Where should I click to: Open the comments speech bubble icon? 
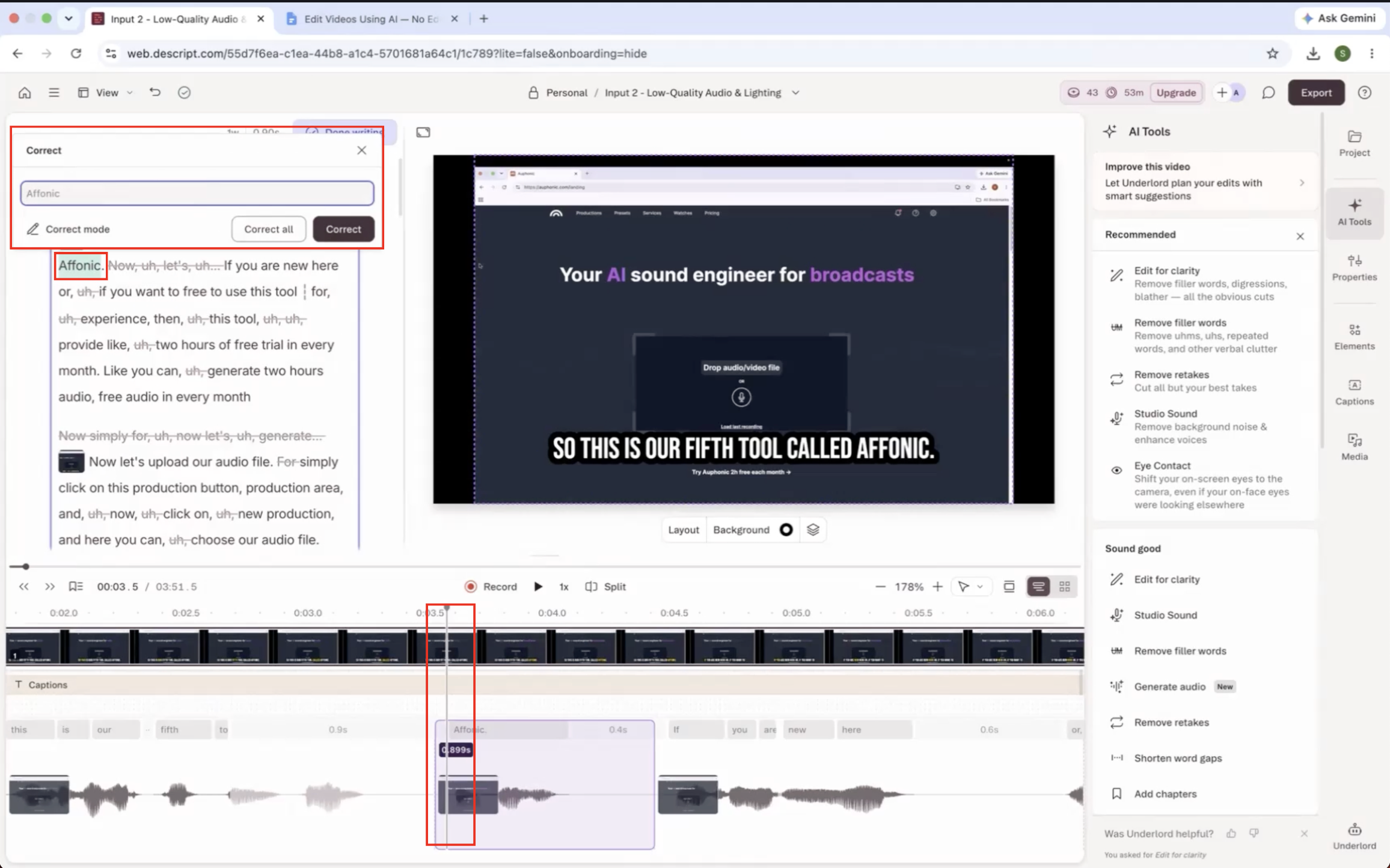click(x=1268, y=93)
